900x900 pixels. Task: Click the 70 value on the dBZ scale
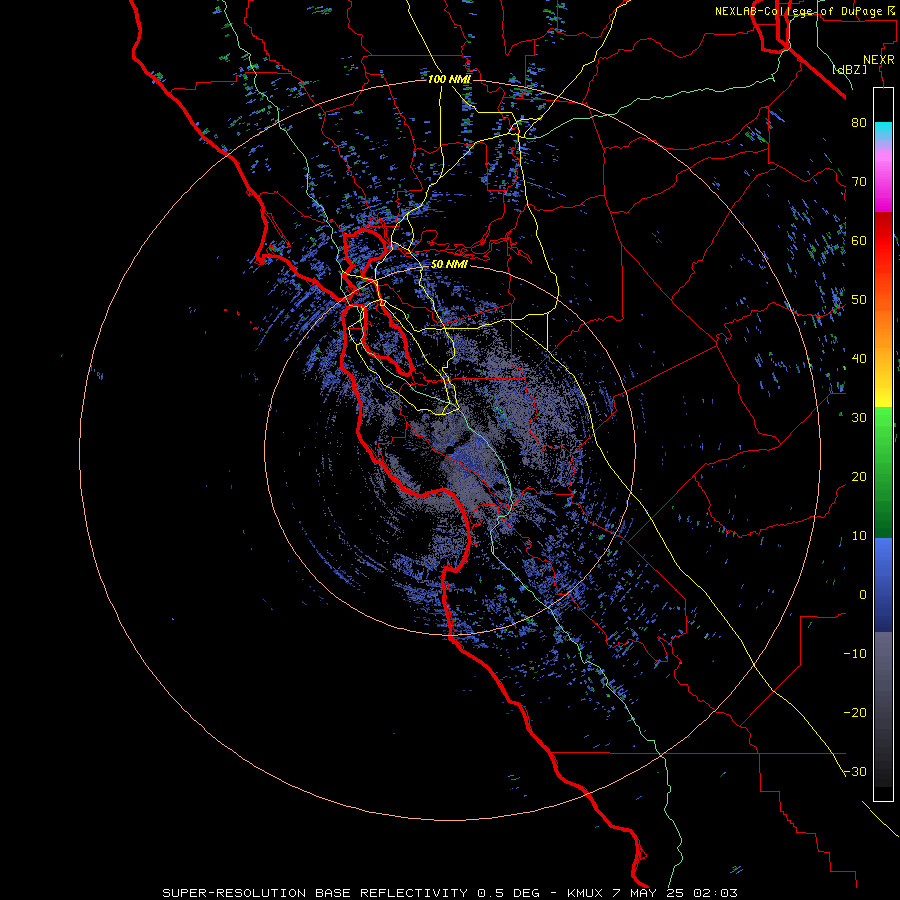coord(859,181)
